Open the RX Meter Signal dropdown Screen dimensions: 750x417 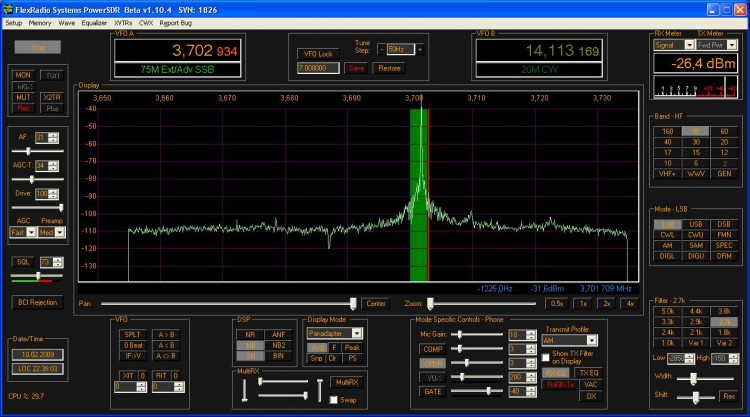click(674, 45)
